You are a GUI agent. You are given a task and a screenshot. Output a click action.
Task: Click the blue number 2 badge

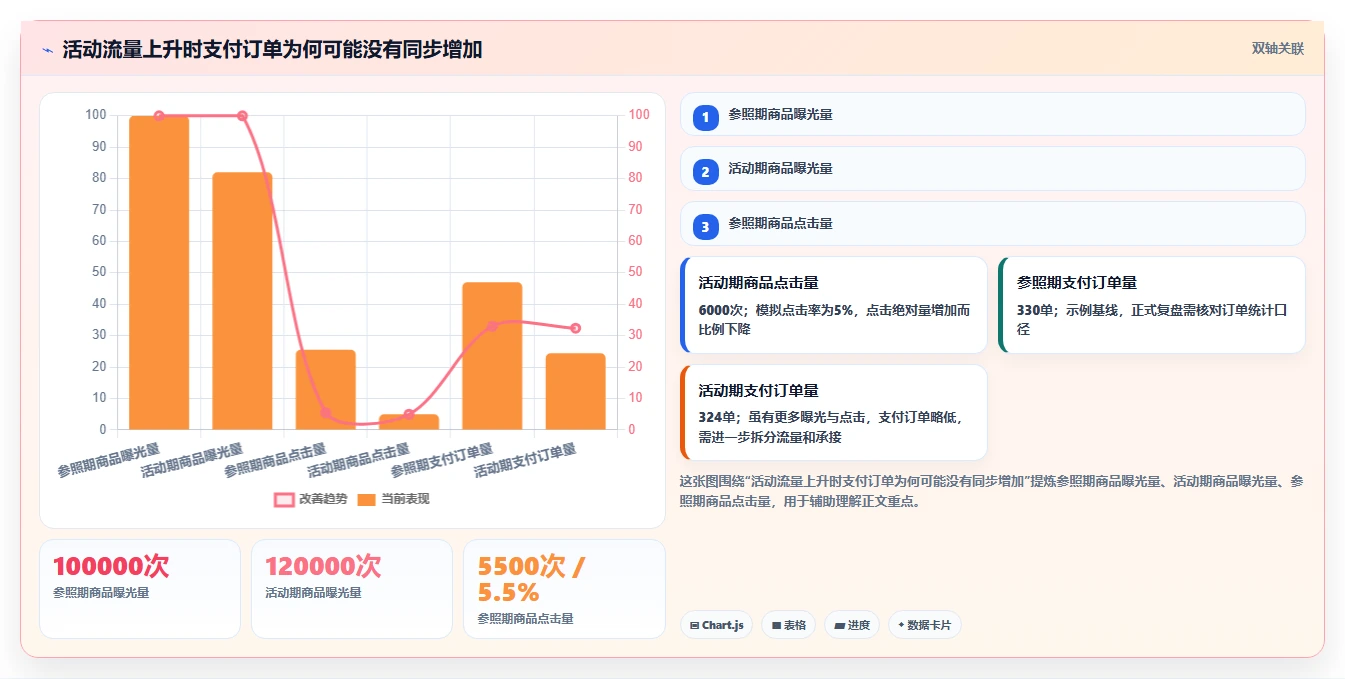click(x=705, y=171)
